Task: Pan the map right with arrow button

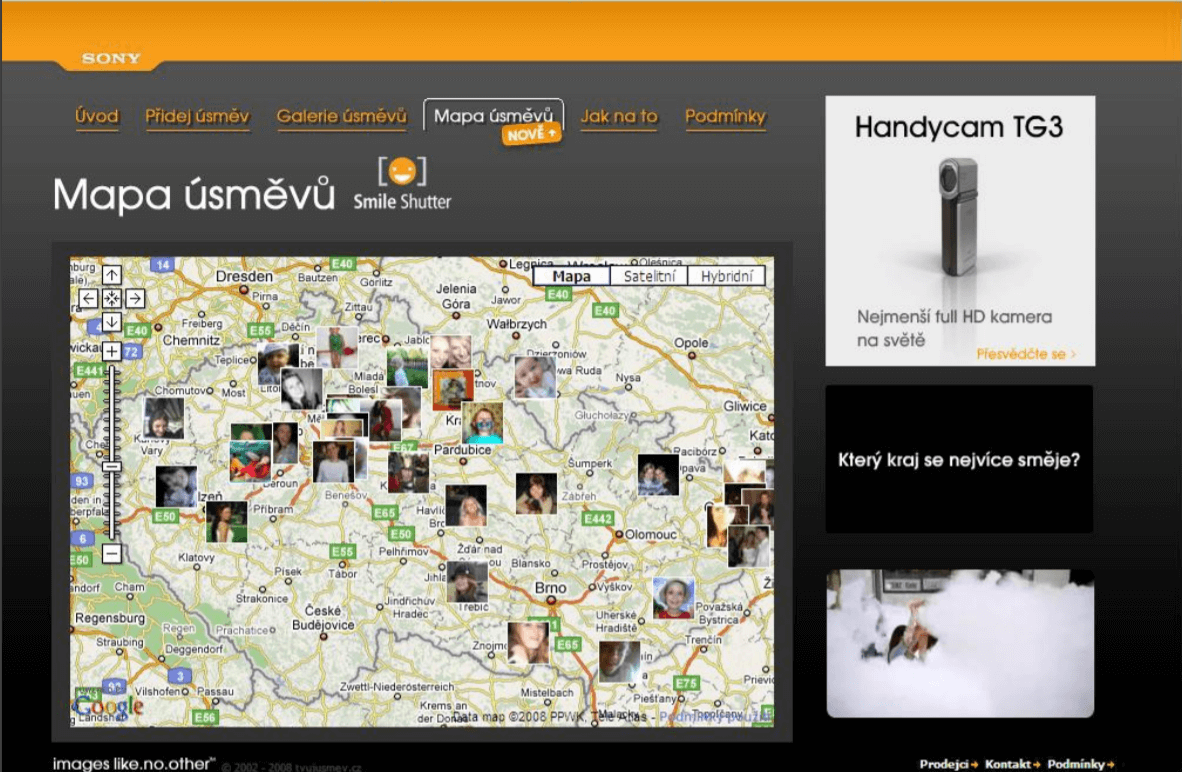Action: (135, 299)
